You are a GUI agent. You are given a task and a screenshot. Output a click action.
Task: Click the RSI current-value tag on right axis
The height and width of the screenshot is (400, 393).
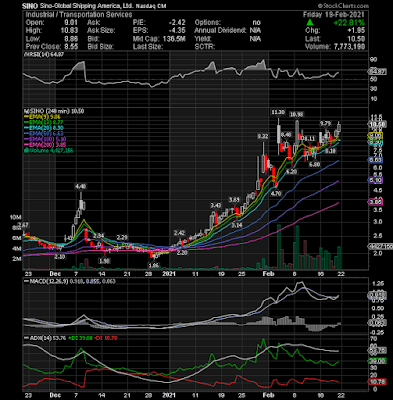tap(377, 71)
